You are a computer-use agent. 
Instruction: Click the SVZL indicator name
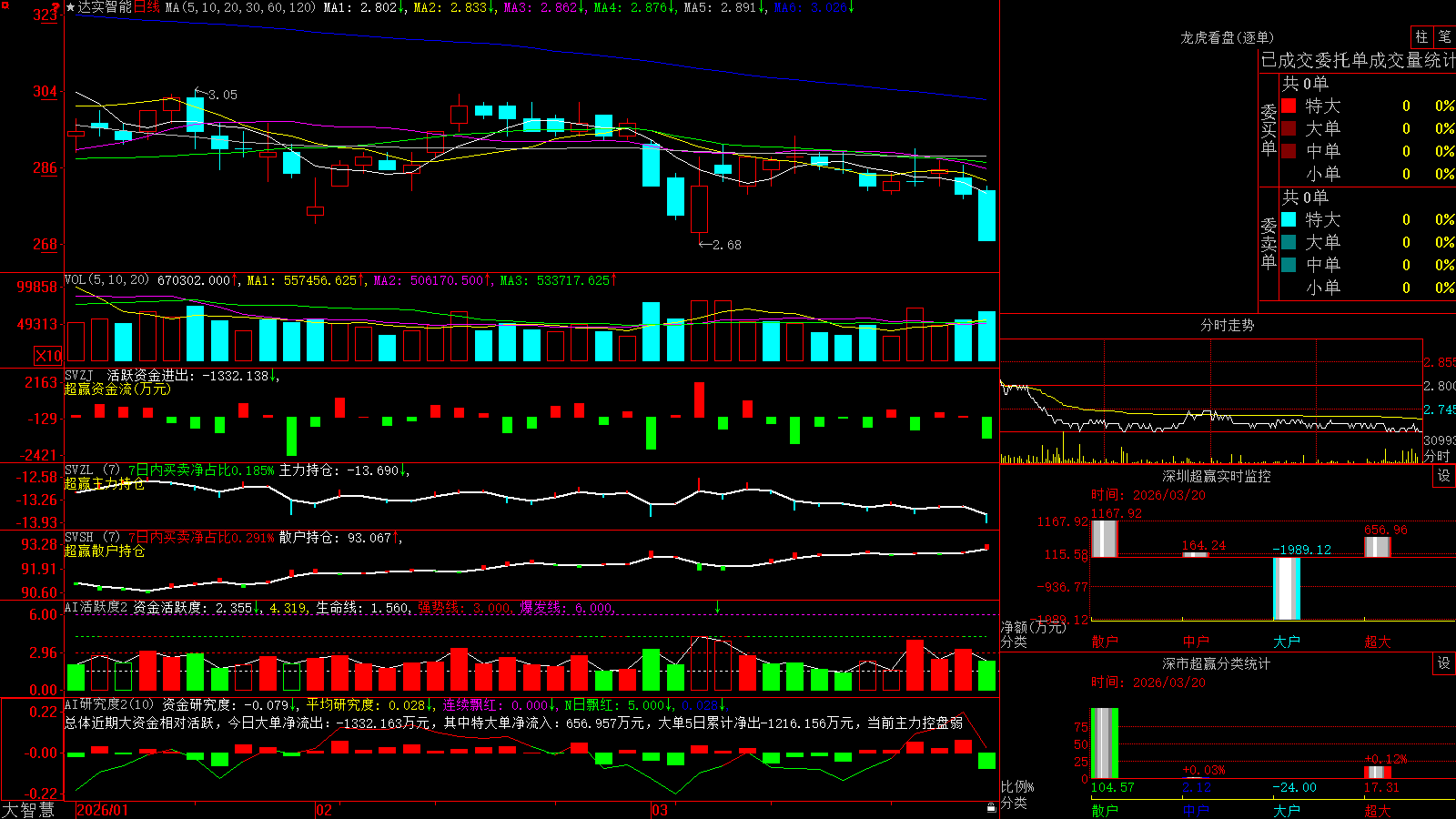(79, 470)
